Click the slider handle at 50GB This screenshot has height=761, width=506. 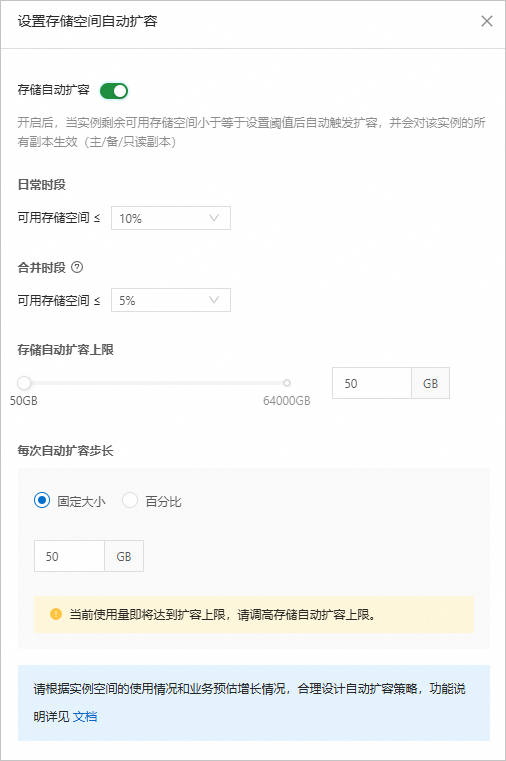tap(24, 383)
